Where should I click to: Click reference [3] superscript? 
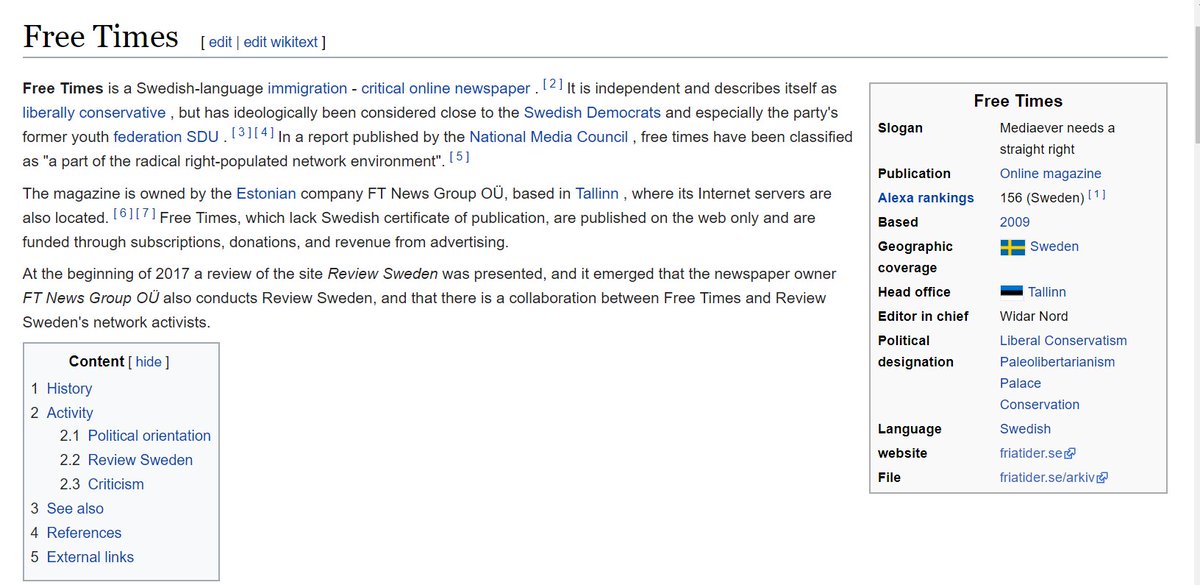(241, 133)
